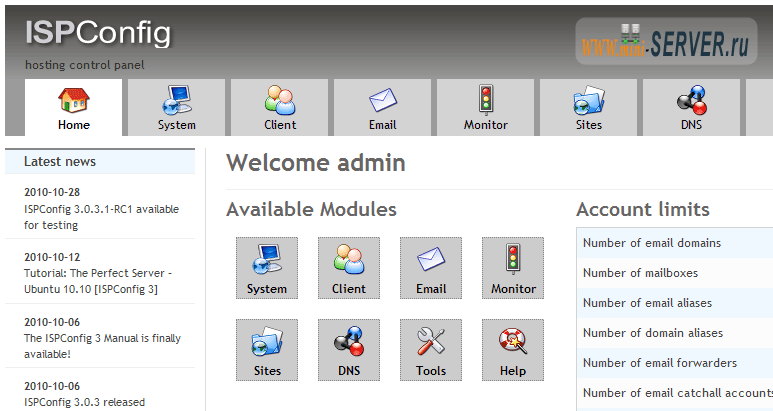The width and height of the screenshot is (773, 411).
Task: Open Monitor tab in top navigation bar
Action: (486, 107)
